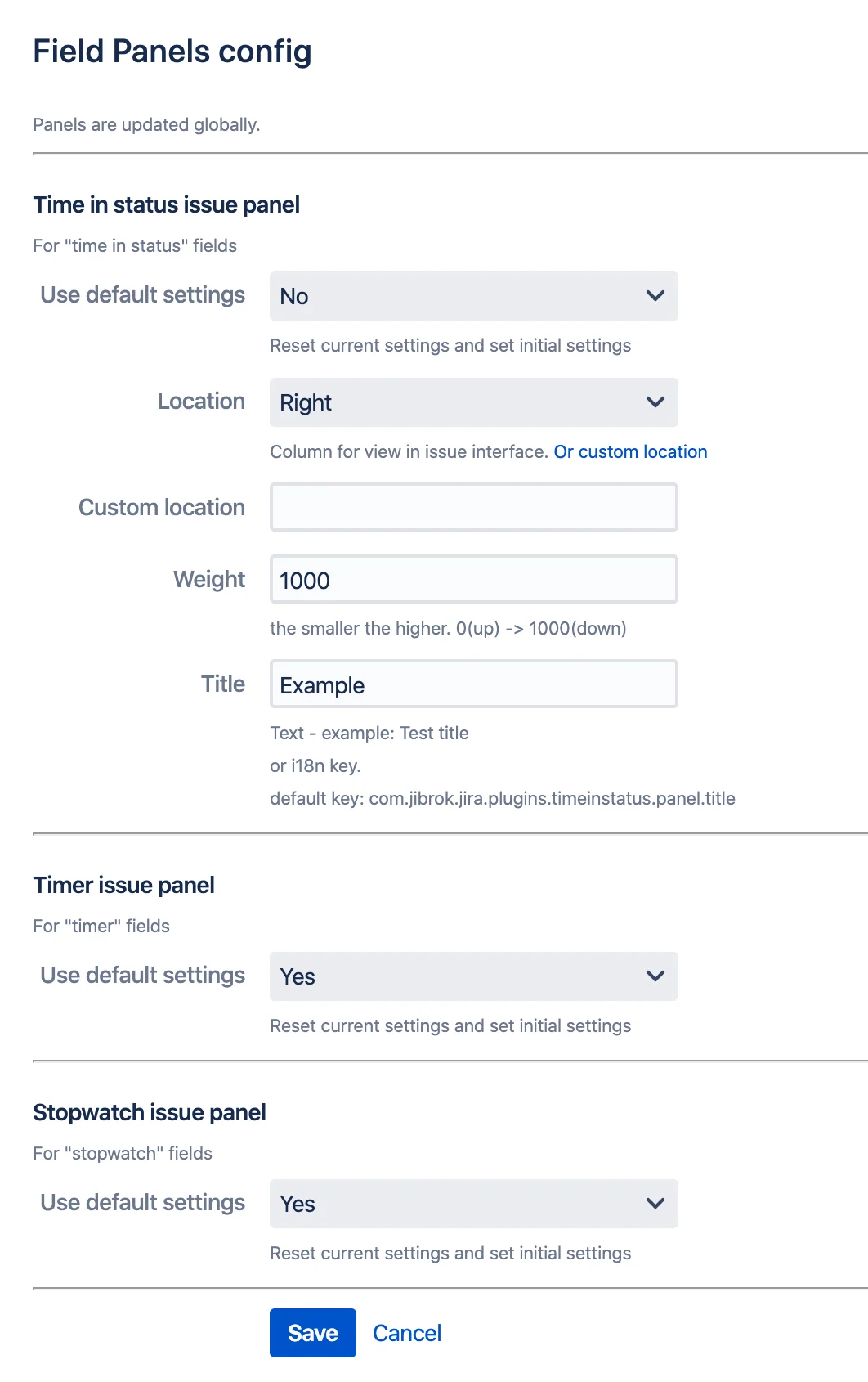
Task: Open the Location dropdown showing Right
Action: (474, 402)
